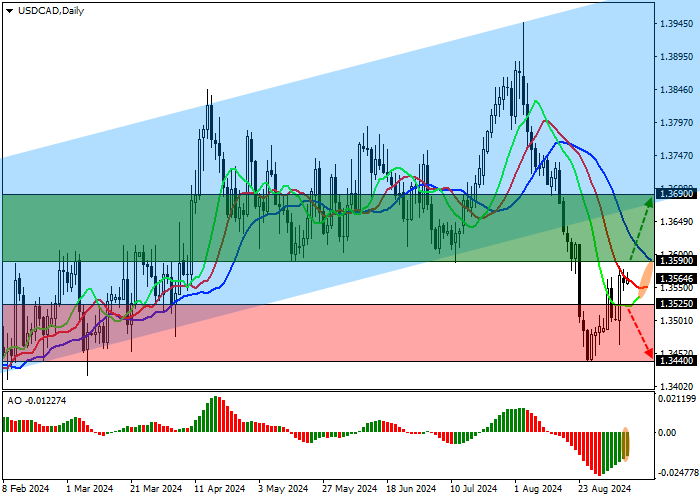Select the 1.37970 price axis value
The image size is (700, 500).
pos(677,122)
